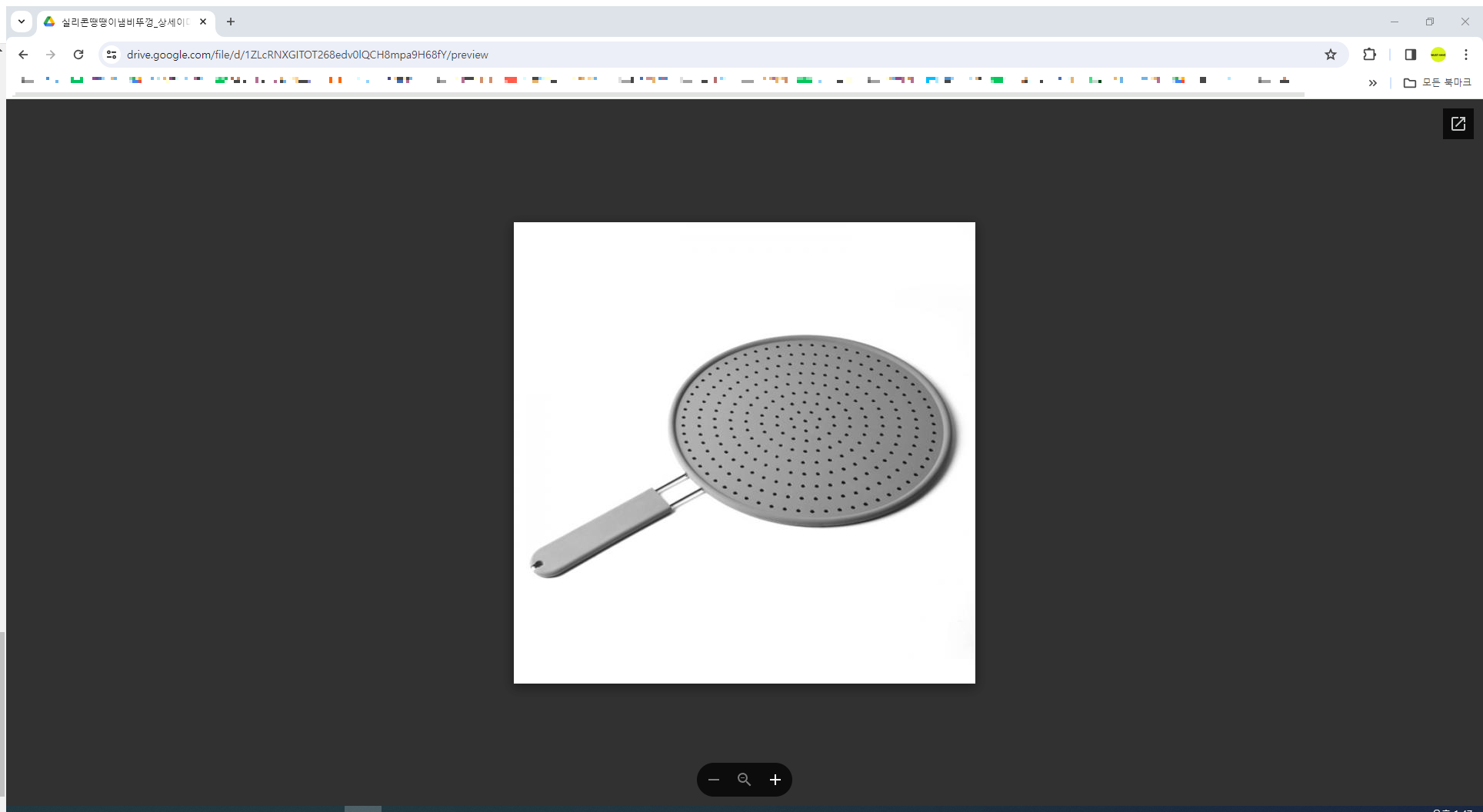
Task: Open the Chrome profile avatar
Action: pos(1438,55)
